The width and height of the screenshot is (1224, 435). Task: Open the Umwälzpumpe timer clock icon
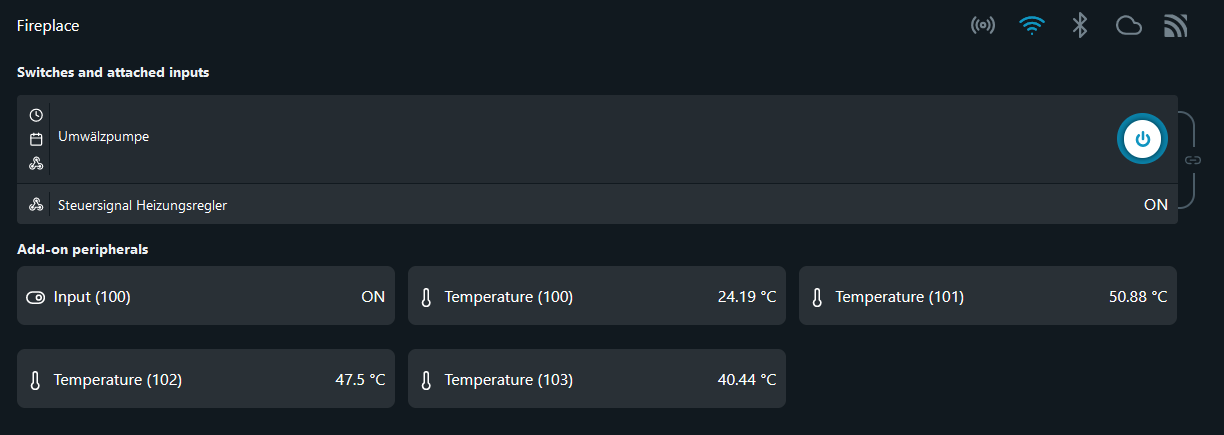(36, 115)
